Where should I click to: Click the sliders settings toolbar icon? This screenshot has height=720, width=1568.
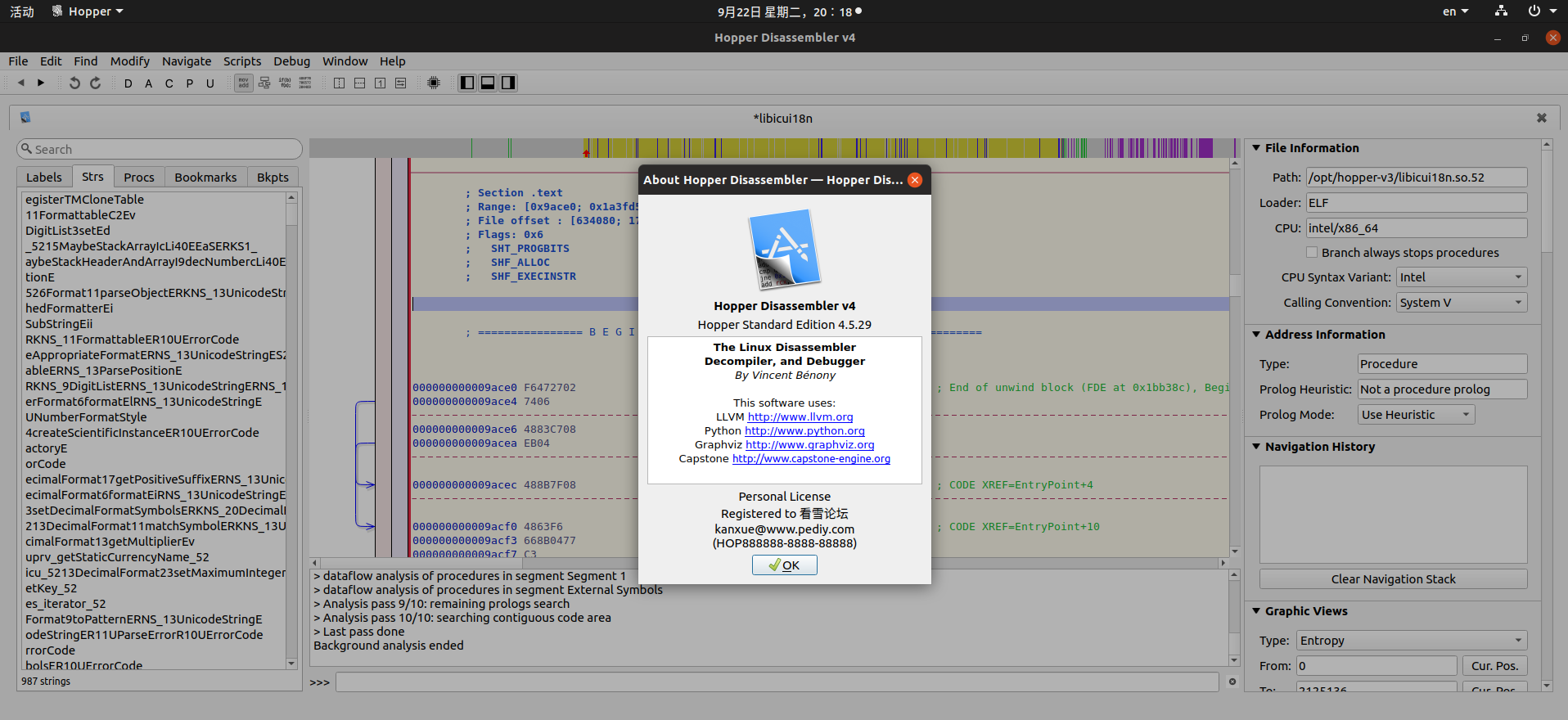401,83
